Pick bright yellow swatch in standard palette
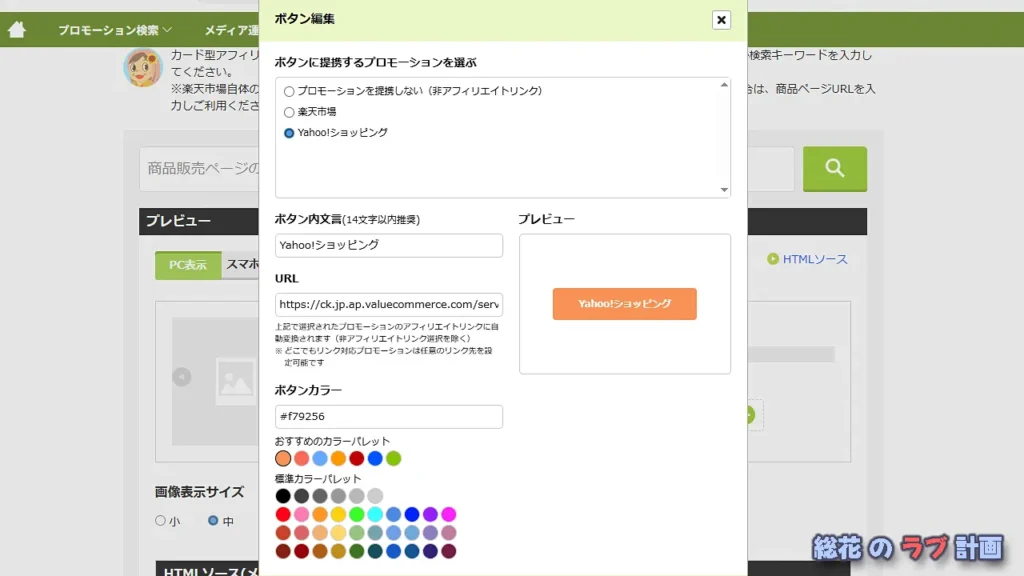Image resolution: width=1024 pixels, height=576 pixels. pyautogui.click(x=338, y=515)
